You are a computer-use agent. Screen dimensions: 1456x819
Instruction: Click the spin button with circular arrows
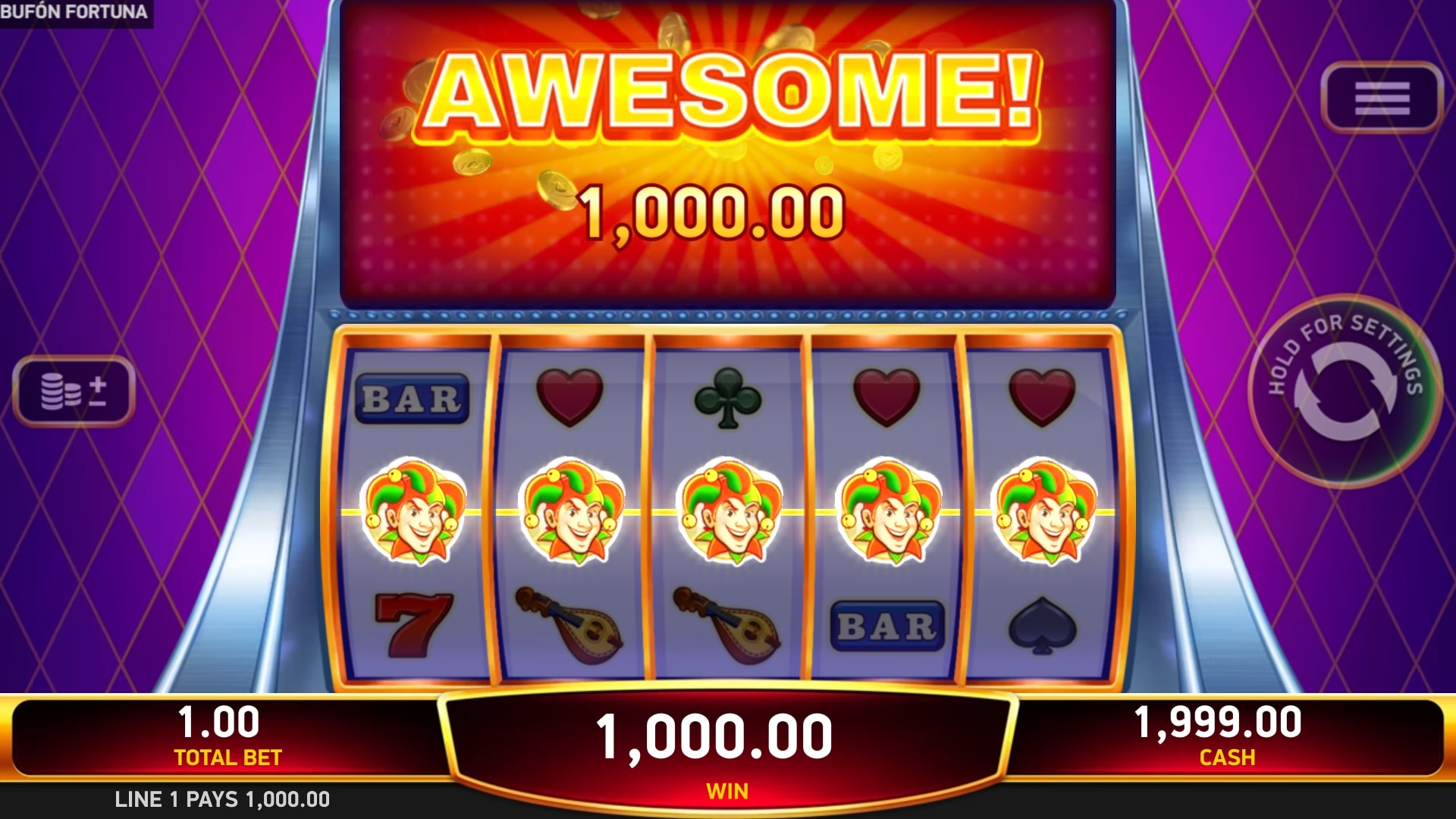[x=1345, y=391]
